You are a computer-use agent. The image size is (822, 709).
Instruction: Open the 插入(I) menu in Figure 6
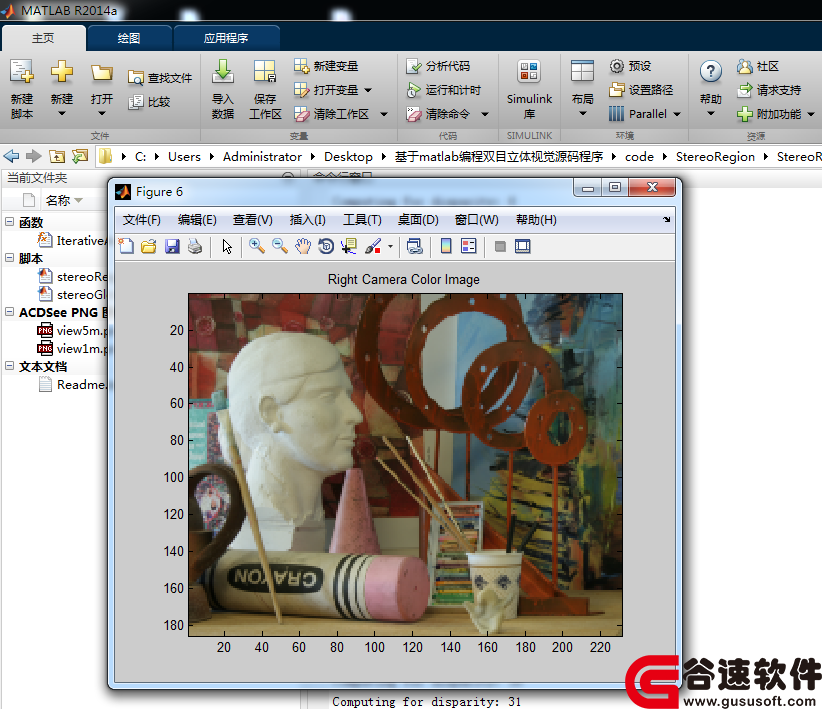click(x=308, y=220)
